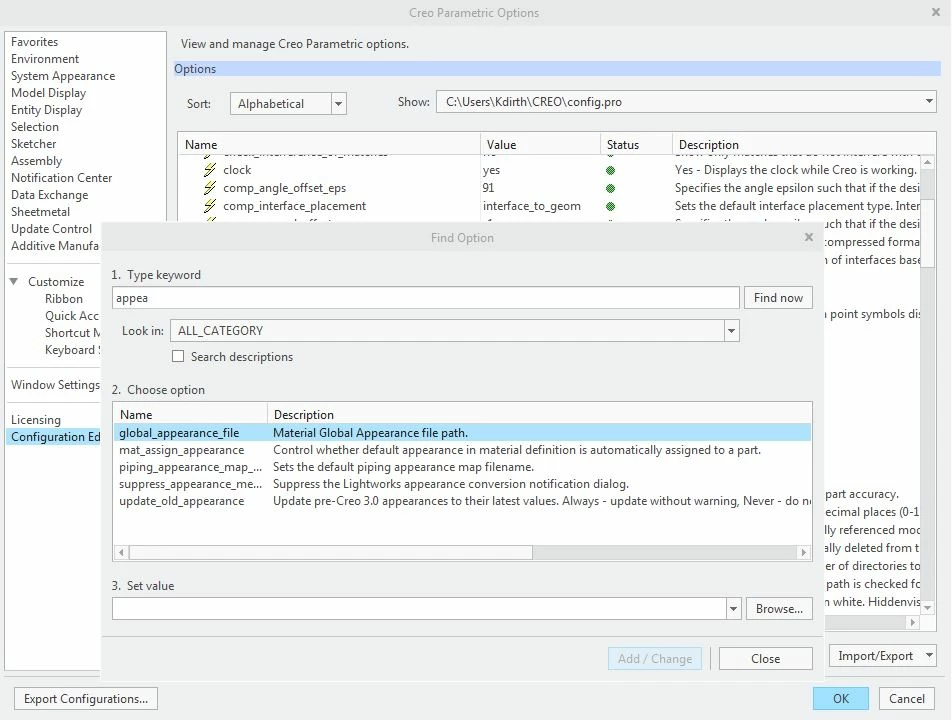The height and width of the screenshot is (720, 952).
Task: Open Data Exchange category
Action: (49, 195)
